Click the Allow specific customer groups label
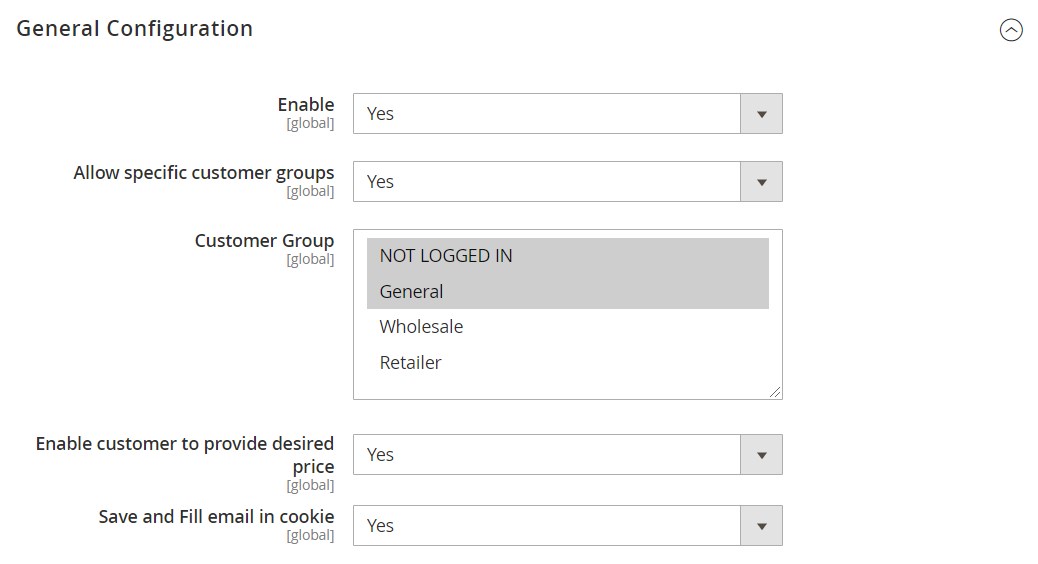The height and width of the screenshot is (564, 1038). coord(204,173)
